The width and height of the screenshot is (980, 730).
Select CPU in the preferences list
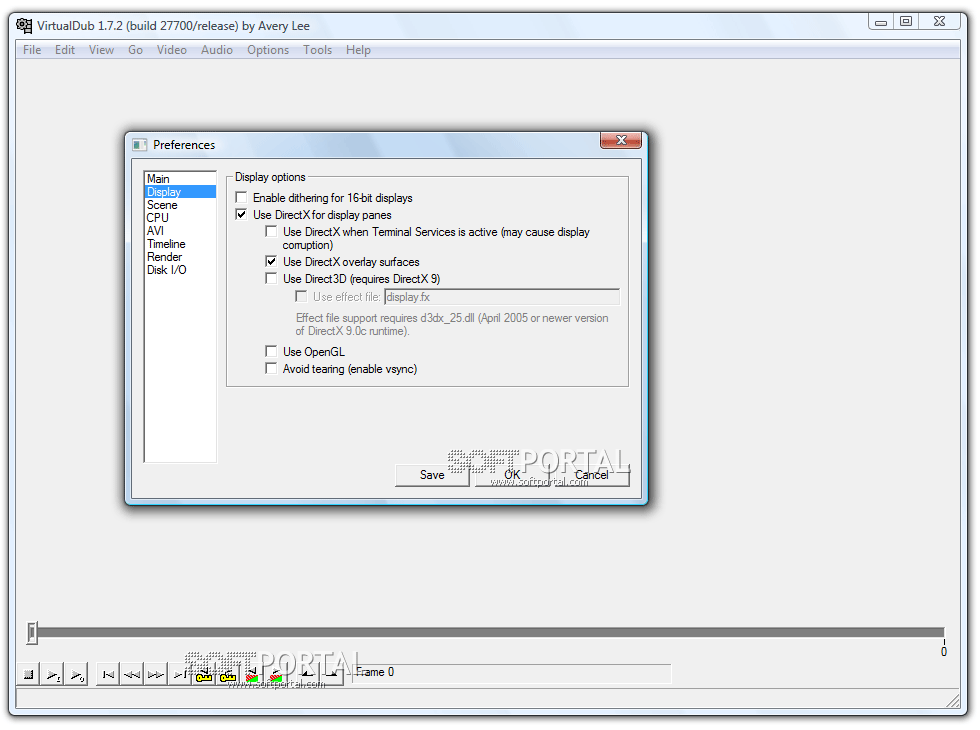click(180, 218)
